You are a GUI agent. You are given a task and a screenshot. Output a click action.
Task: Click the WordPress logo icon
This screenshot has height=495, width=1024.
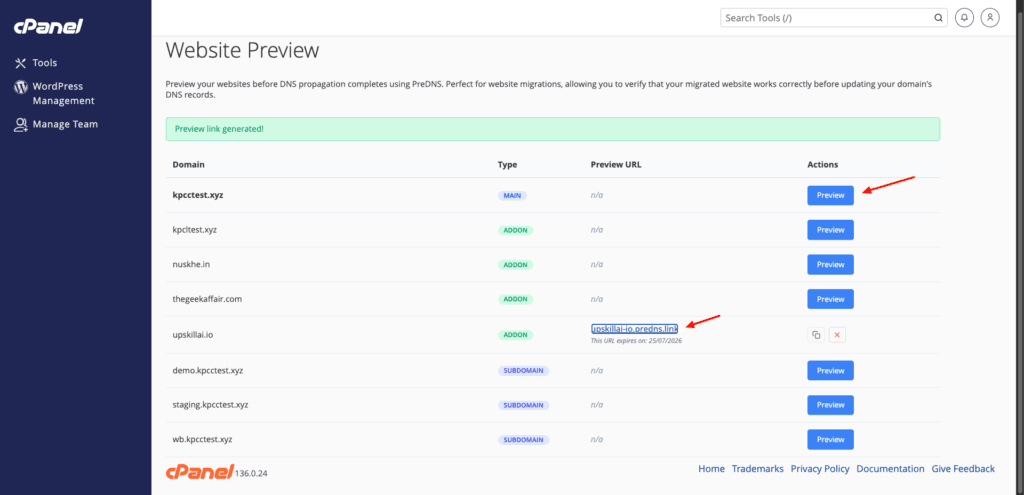tap(21, 86)
